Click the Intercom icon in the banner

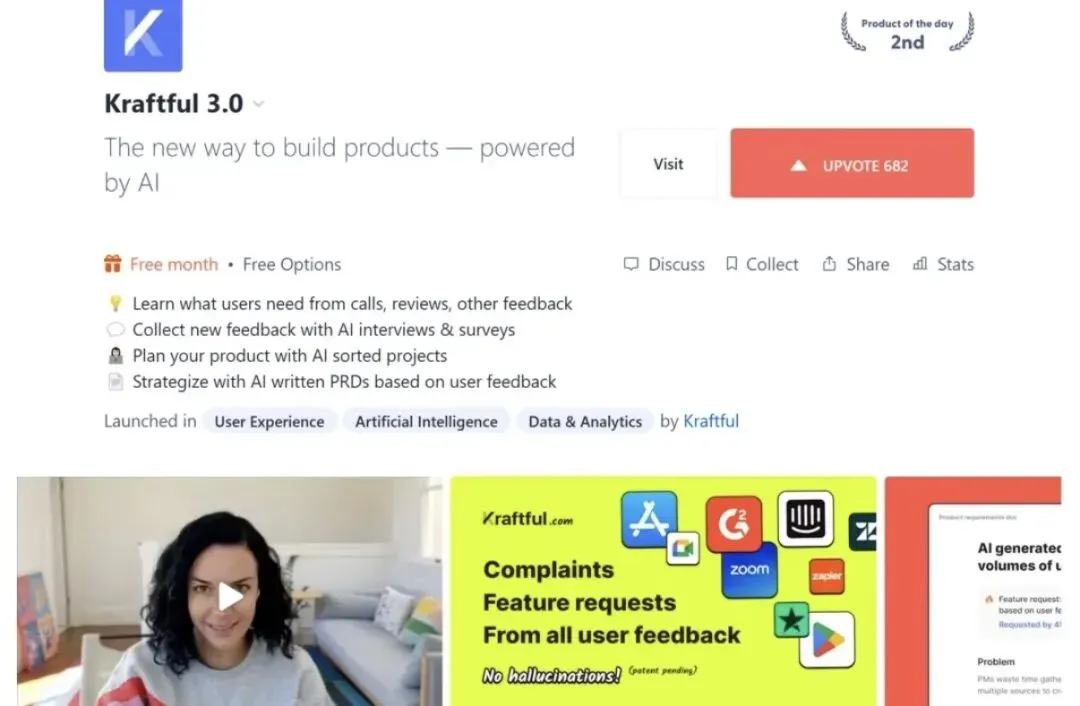pos(806,519)
